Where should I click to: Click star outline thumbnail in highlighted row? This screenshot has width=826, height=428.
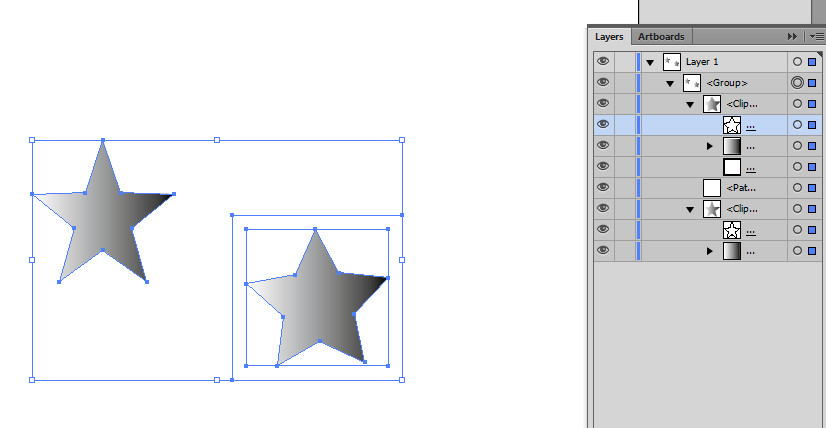(x=732, y=125)
